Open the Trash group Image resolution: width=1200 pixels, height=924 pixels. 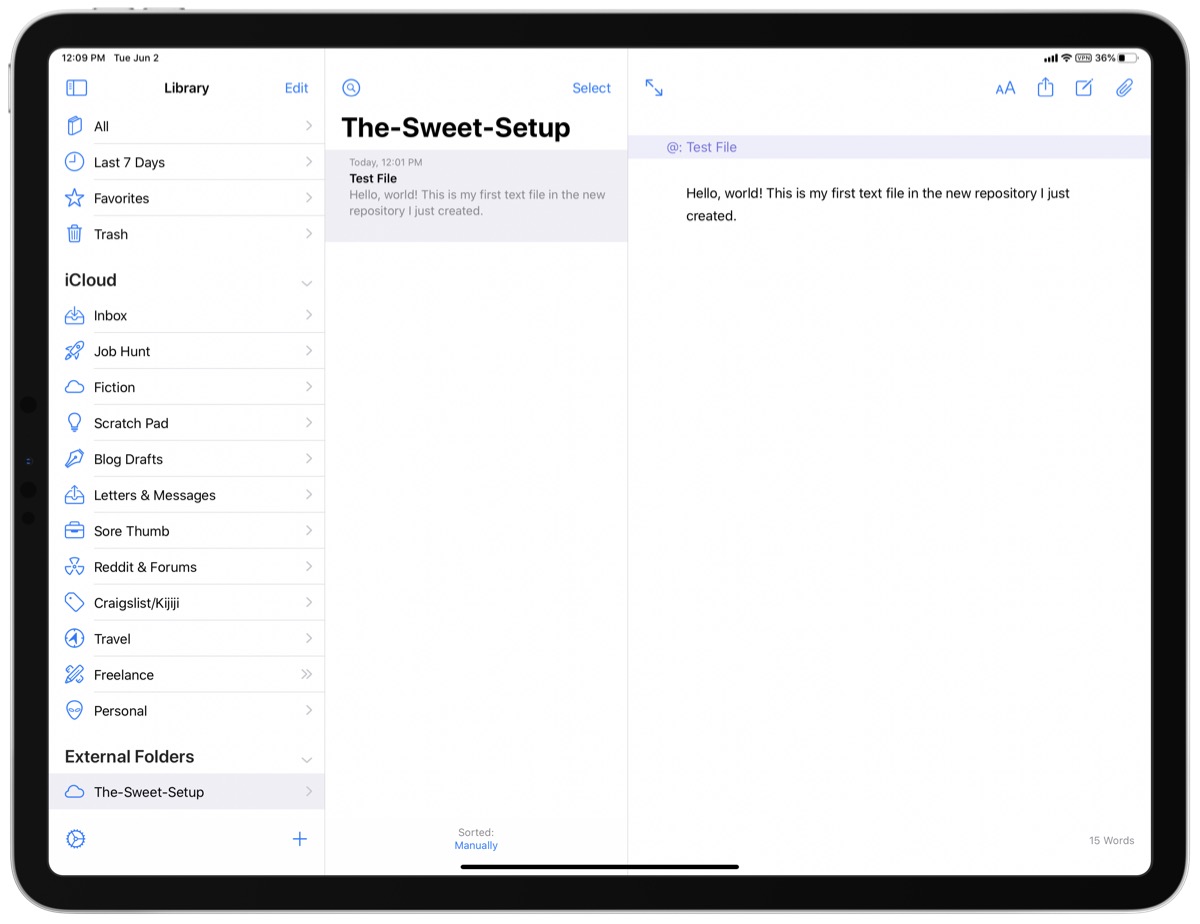(x=187, y=234)
